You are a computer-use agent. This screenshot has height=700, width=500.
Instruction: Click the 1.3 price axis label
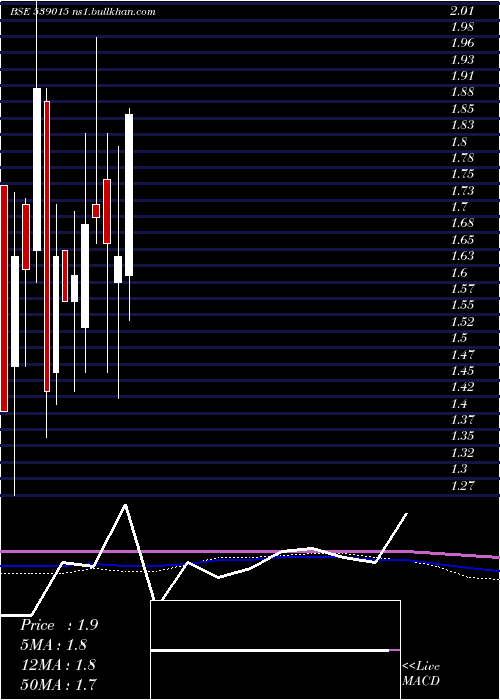point(458,470)
